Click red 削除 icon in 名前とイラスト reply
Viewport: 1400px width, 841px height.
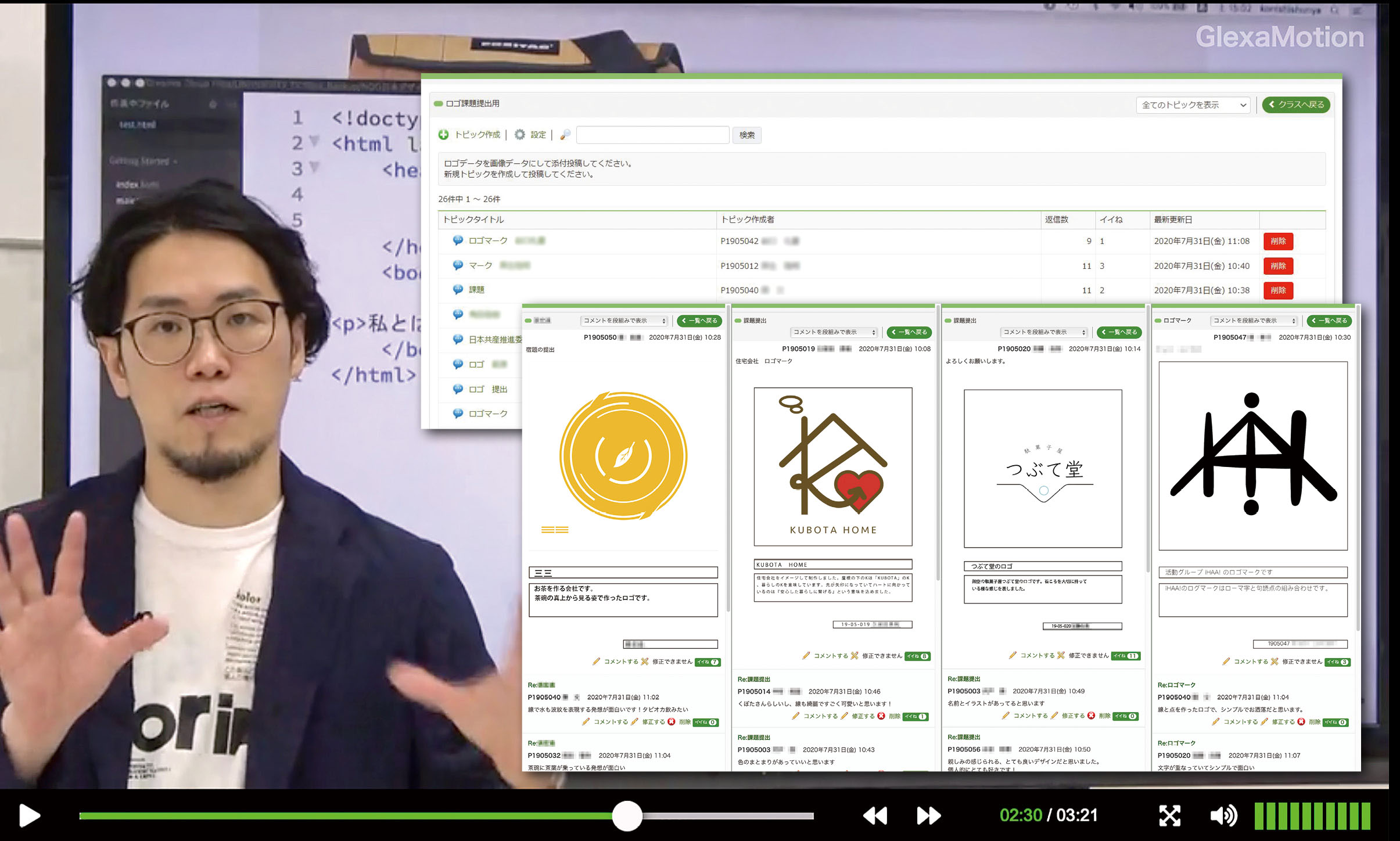pos(1092,716)
